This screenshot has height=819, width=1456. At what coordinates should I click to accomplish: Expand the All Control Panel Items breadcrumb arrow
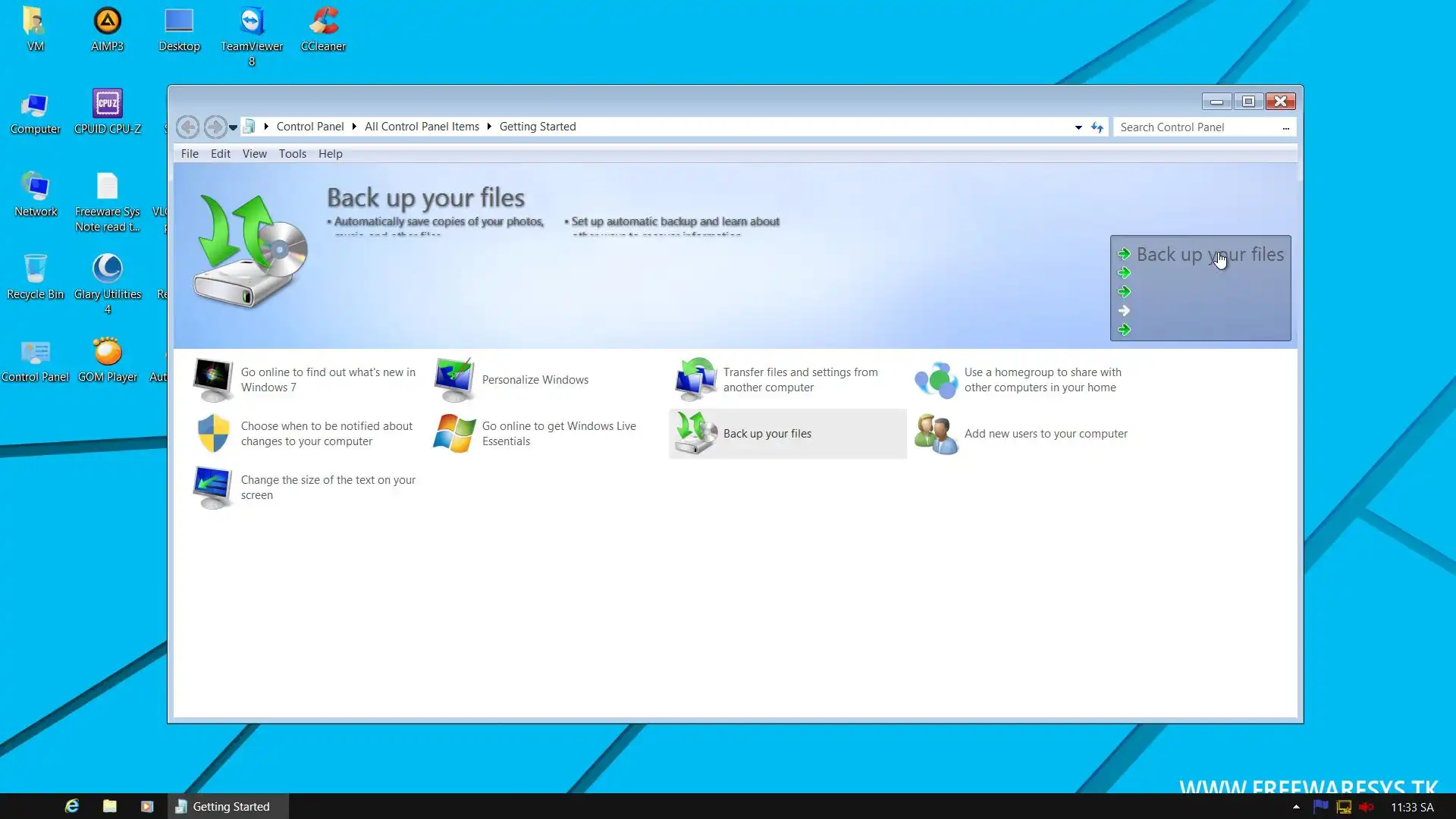coord(489,127)
